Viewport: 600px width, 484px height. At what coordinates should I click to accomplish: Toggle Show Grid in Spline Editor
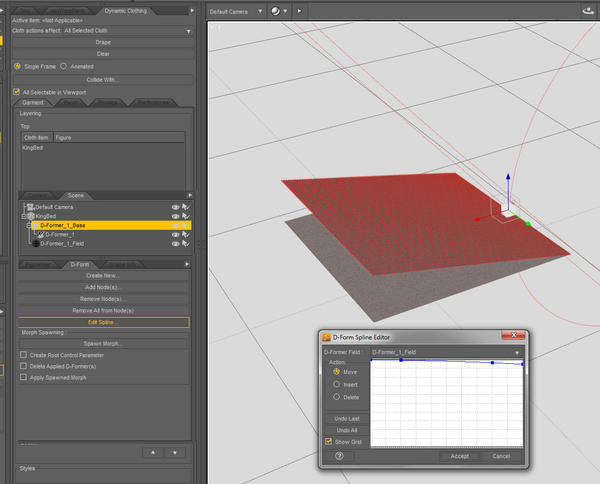(x=328, y=442)
